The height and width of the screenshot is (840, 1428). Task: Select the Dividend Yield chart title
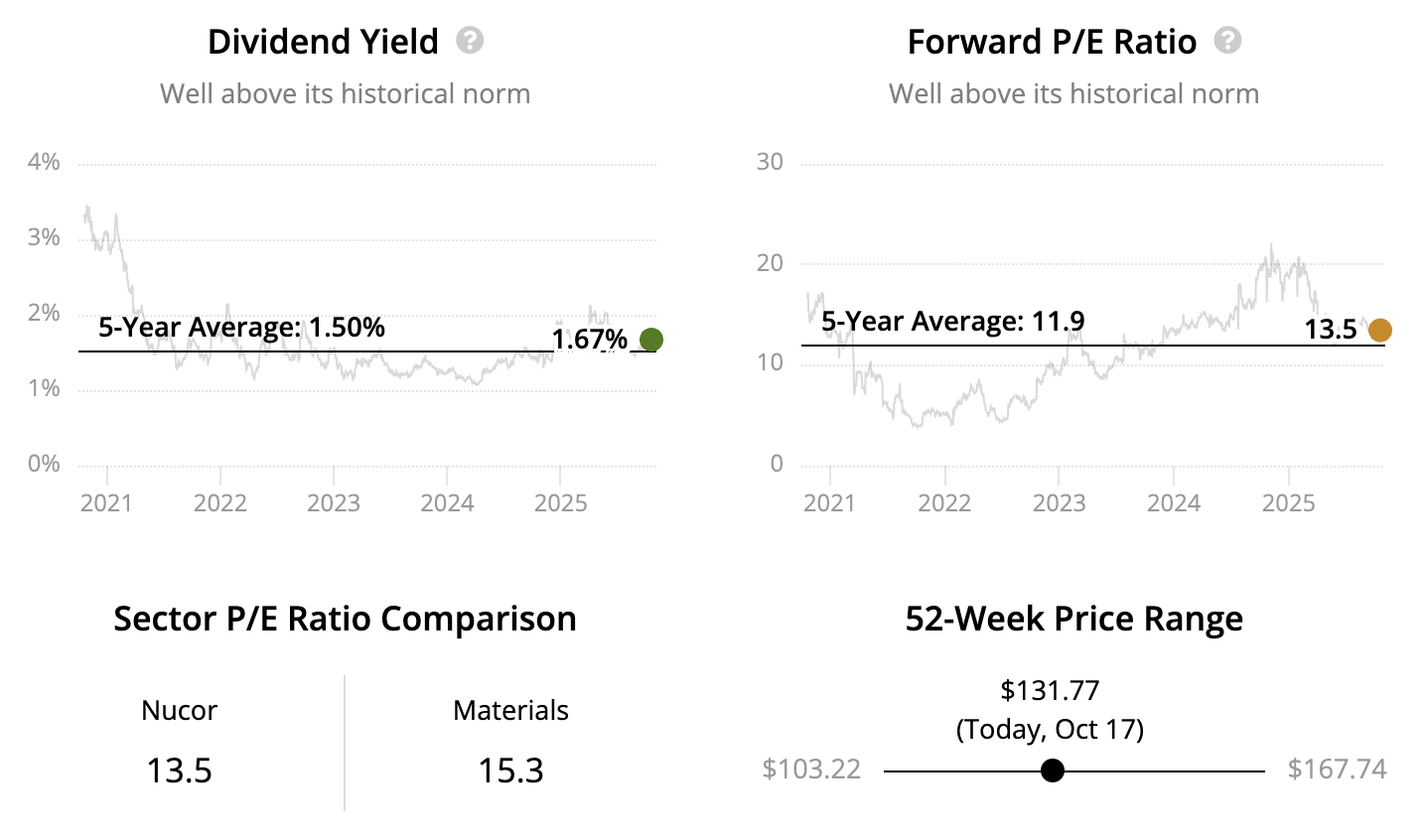(323, 42)
